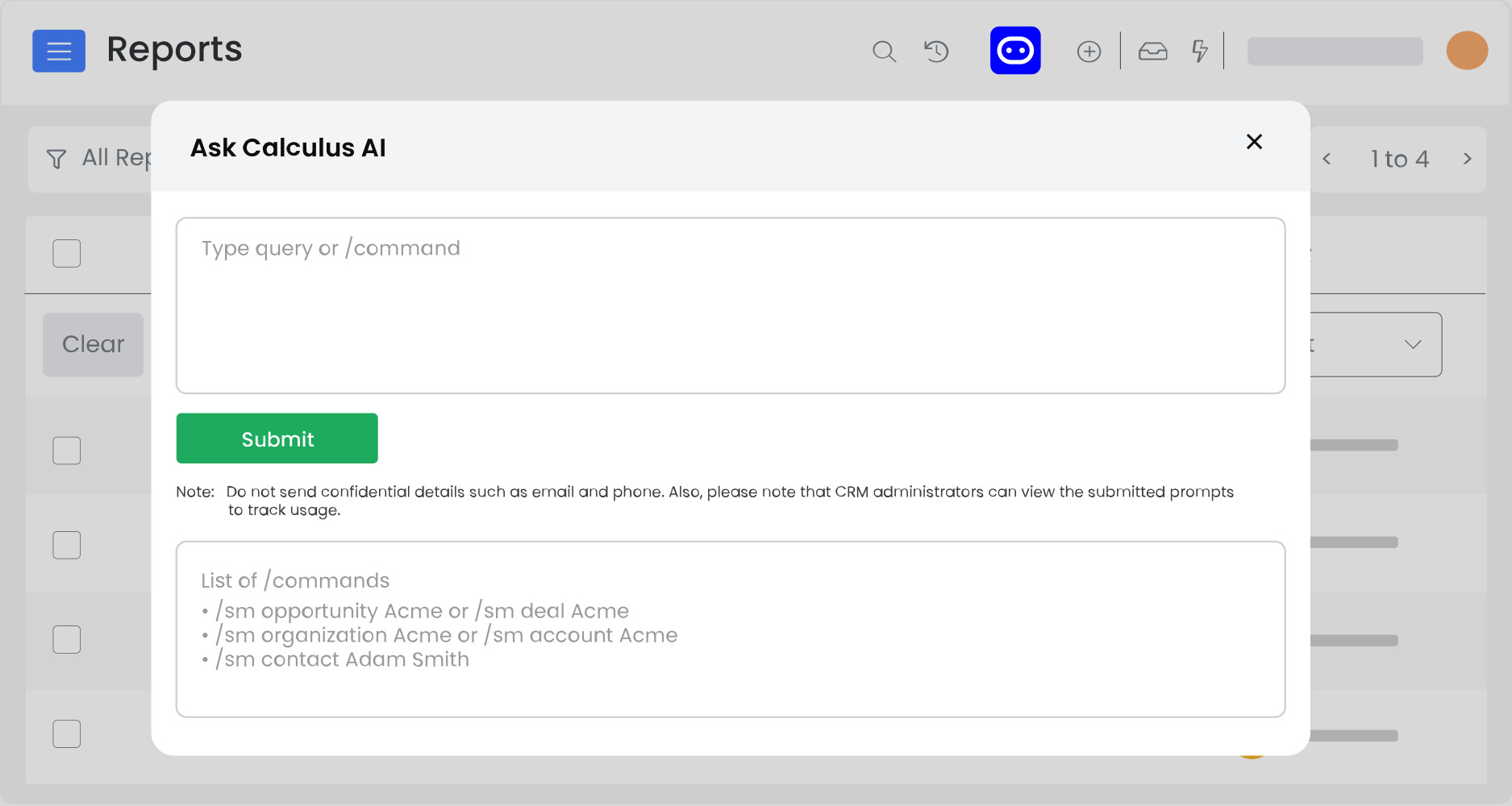Check the first report row checkbox

tap(67, 451)
